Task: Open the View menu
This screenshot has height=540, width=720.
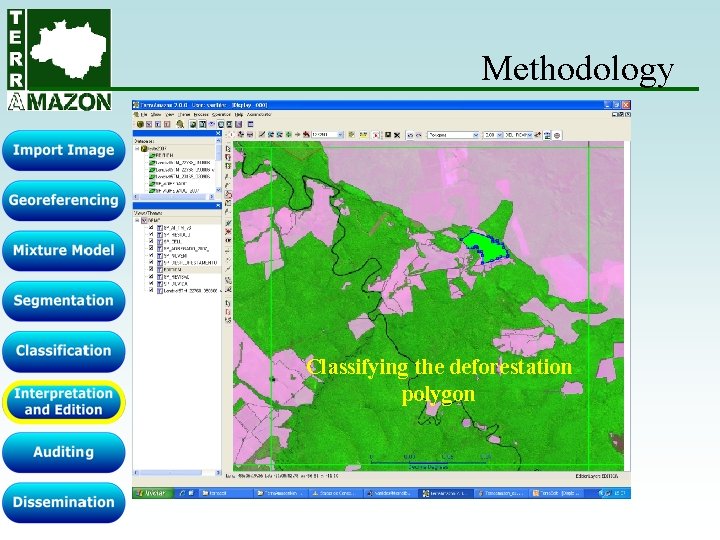Action: click(169, 114)
